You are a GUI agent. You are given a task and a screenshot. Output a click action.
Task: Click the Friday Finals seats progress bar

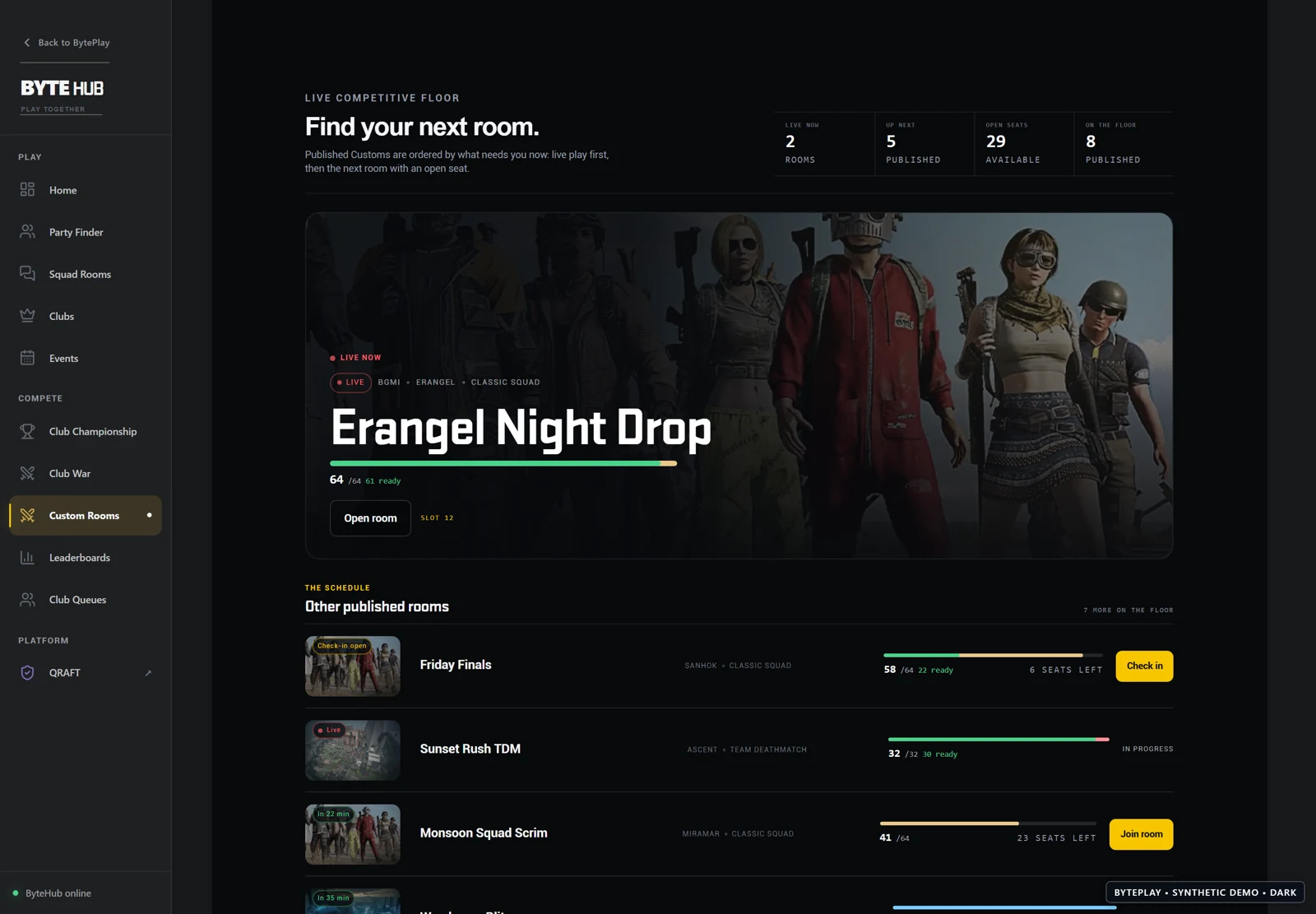tap(993, 656)
